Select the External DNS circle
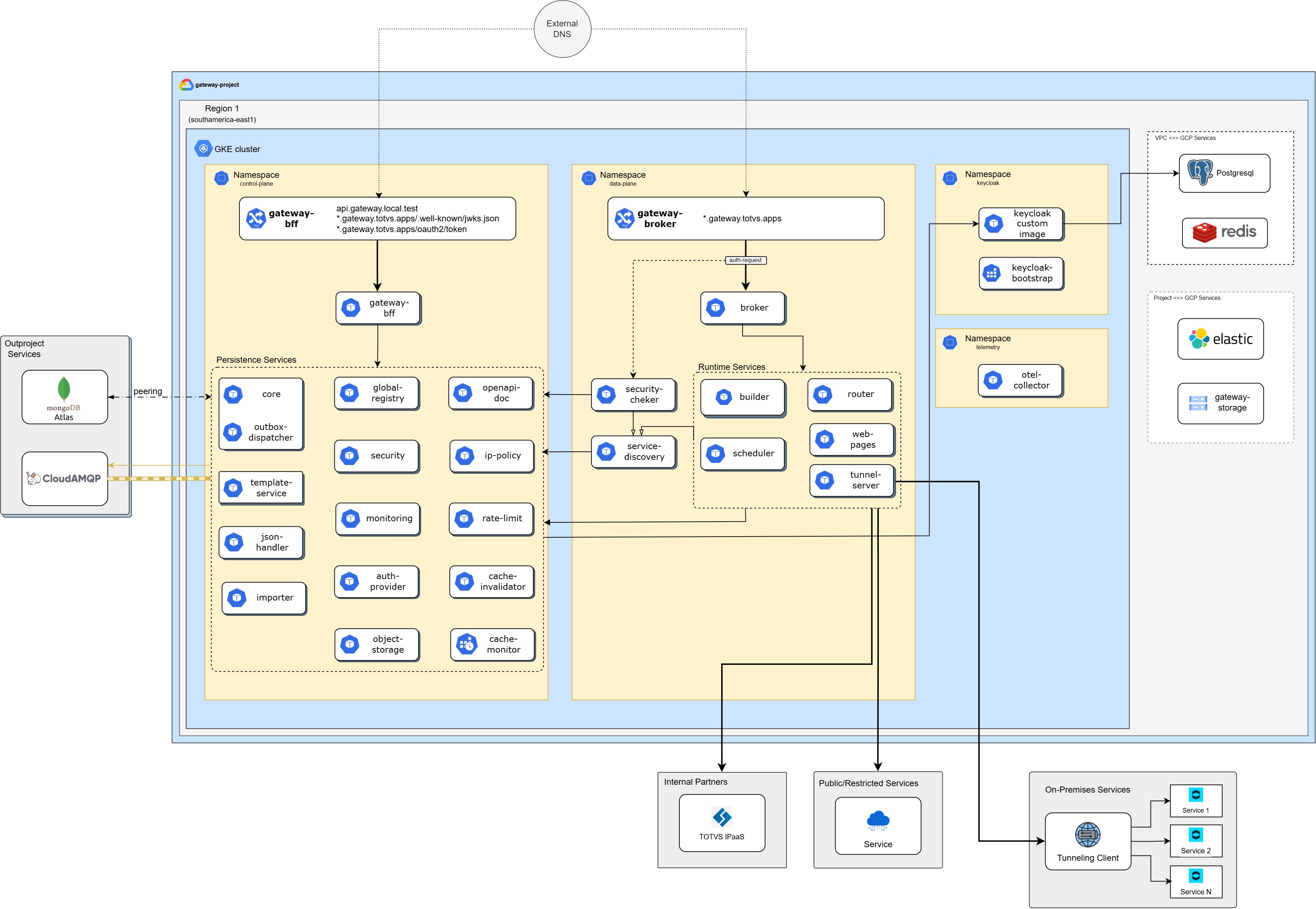Viewport: 1316px width, 909px height. click(562, 29)
